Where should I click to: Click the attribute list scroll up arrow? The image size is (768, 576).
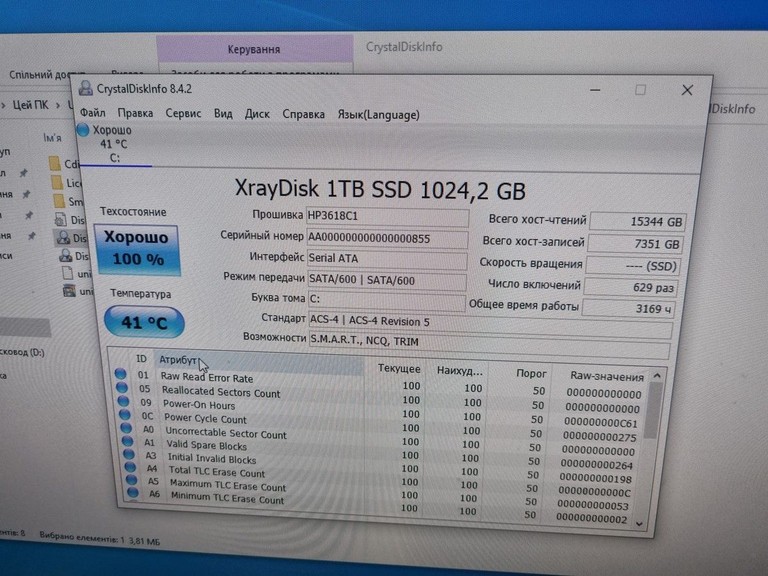(x=657, y=376)
